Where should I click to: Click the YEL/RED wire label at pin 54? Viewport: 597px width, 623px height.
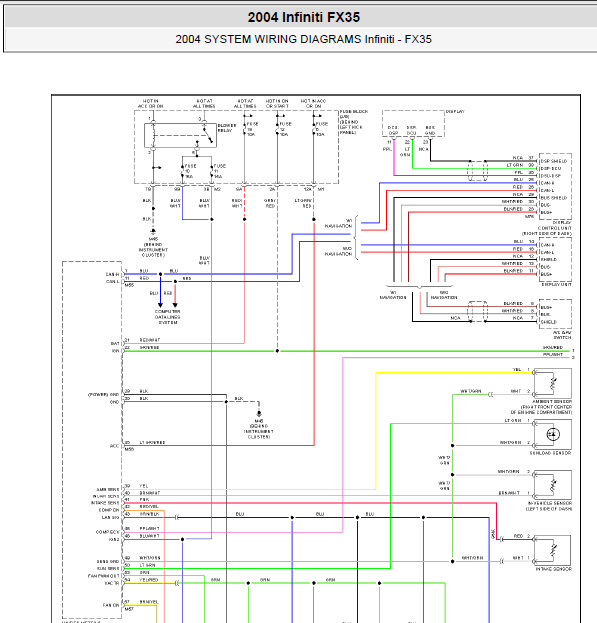149,580
